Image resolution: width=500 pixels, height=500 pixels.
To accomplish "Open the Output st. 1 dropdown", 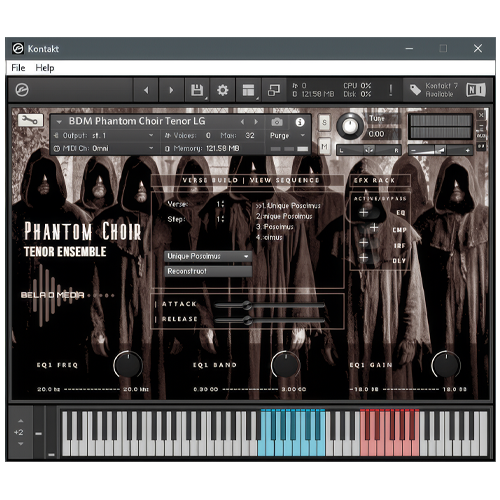I will 104,135.
